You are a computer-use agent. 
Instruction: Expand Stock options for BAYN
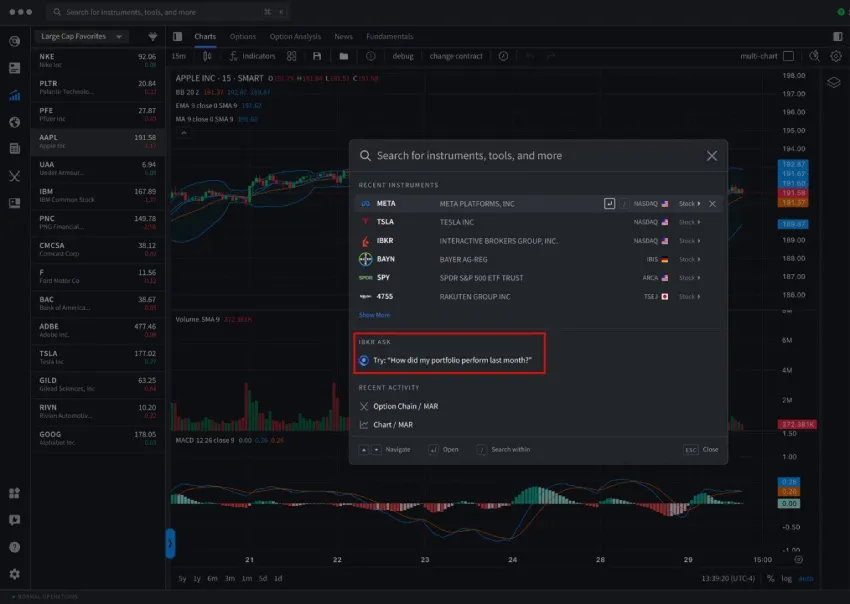[690, 259]
